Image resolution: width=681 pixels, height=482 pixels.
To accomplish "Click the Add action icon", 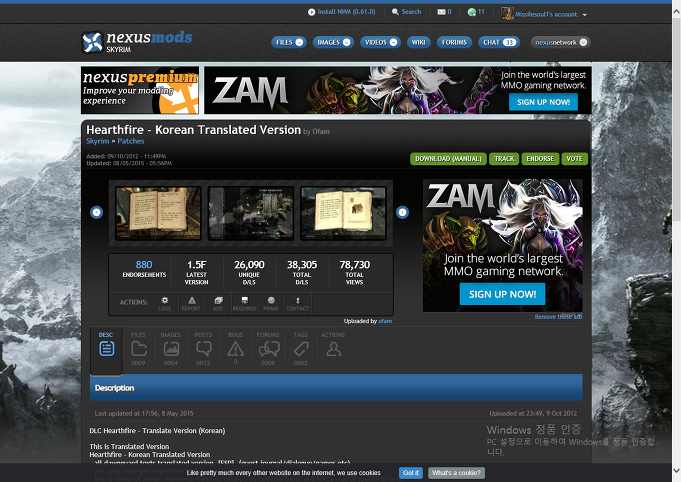I will 218,304.
